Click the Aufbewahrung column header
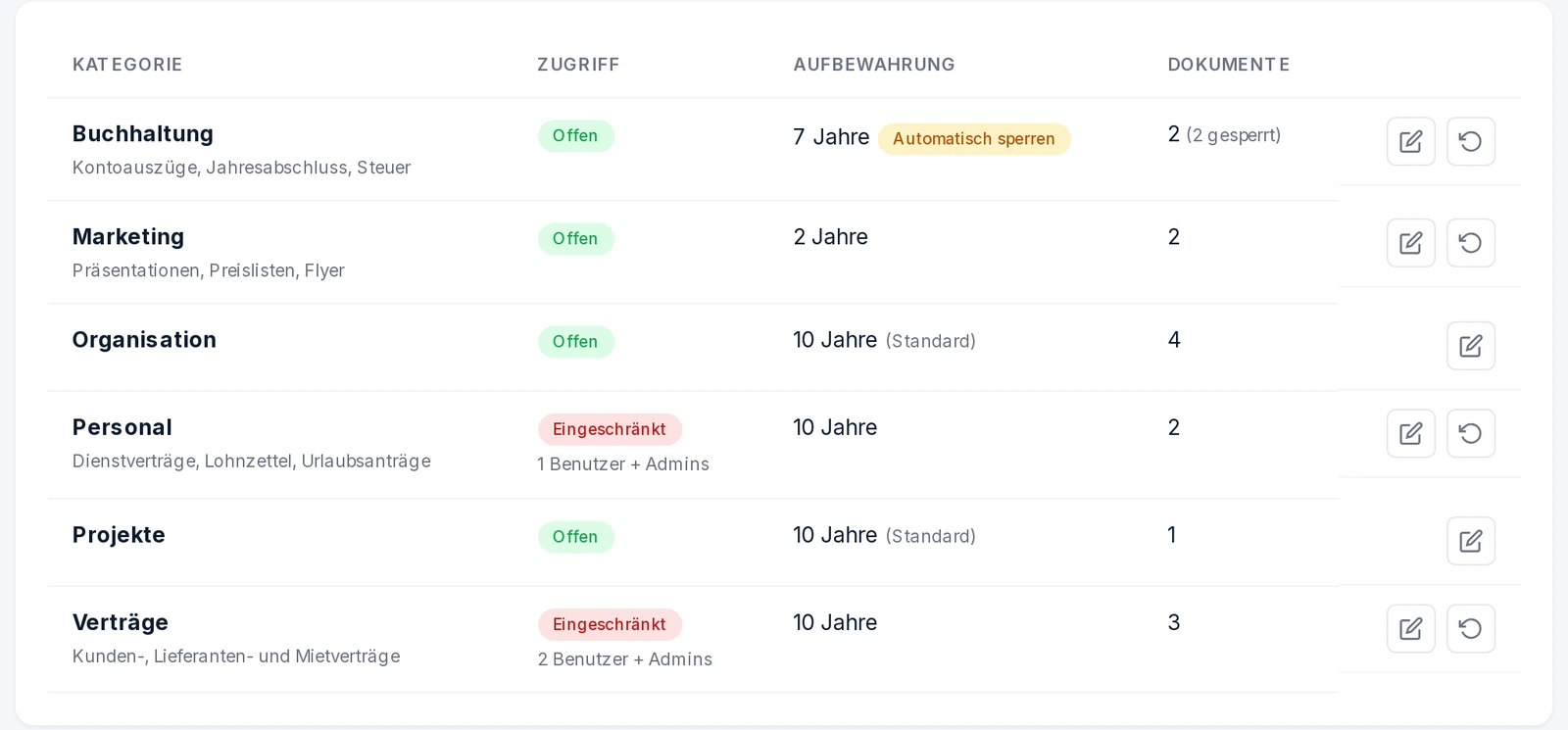Viewport: 1568px width, 730px height. (x=874, y=65)
